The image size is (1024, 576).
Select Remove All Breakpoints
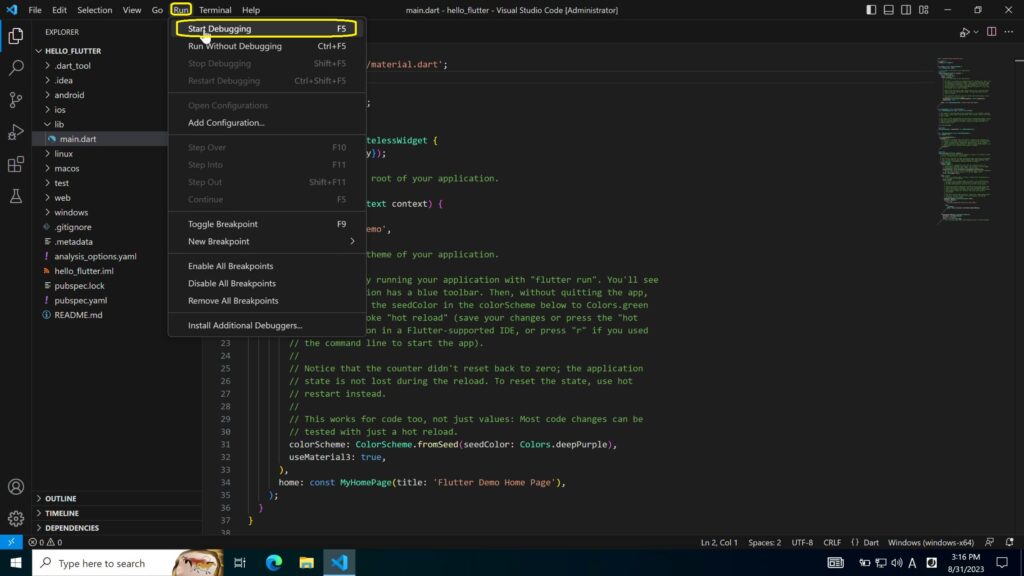[267, 301]
